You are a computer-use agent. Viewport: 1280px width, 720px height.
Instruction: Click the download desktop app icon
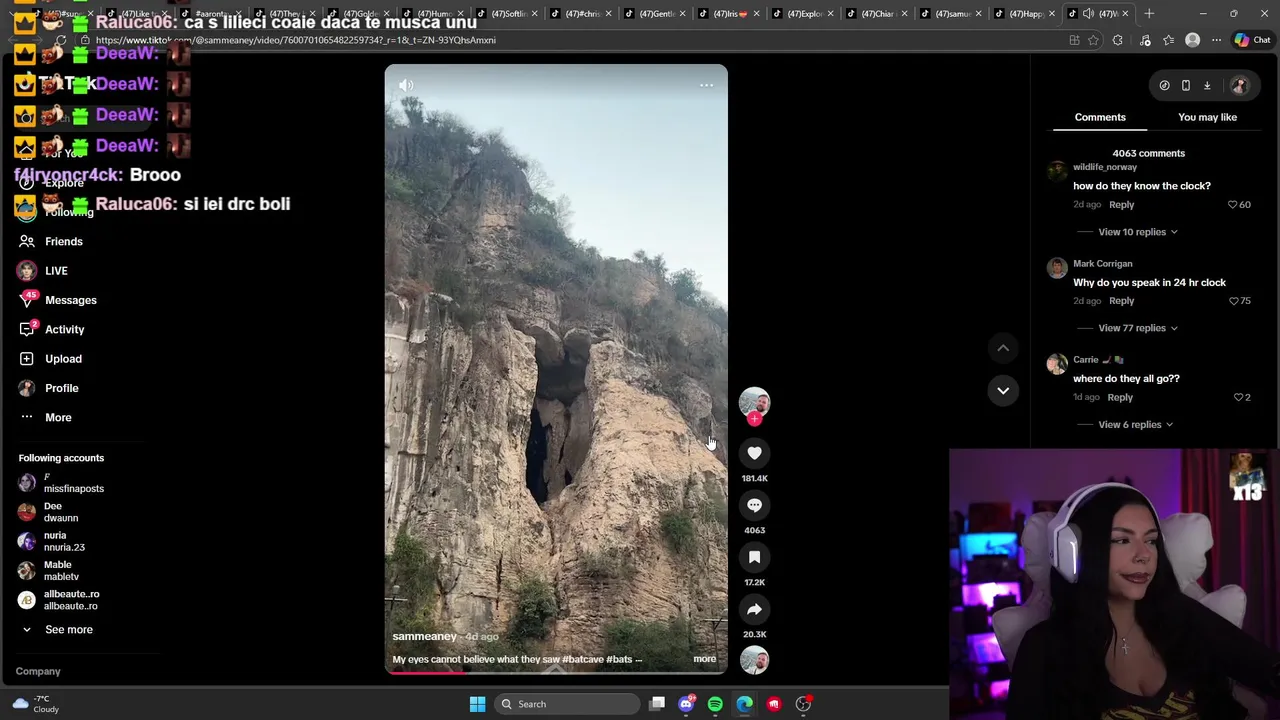pyautogui.click(x=1207, y=86)
